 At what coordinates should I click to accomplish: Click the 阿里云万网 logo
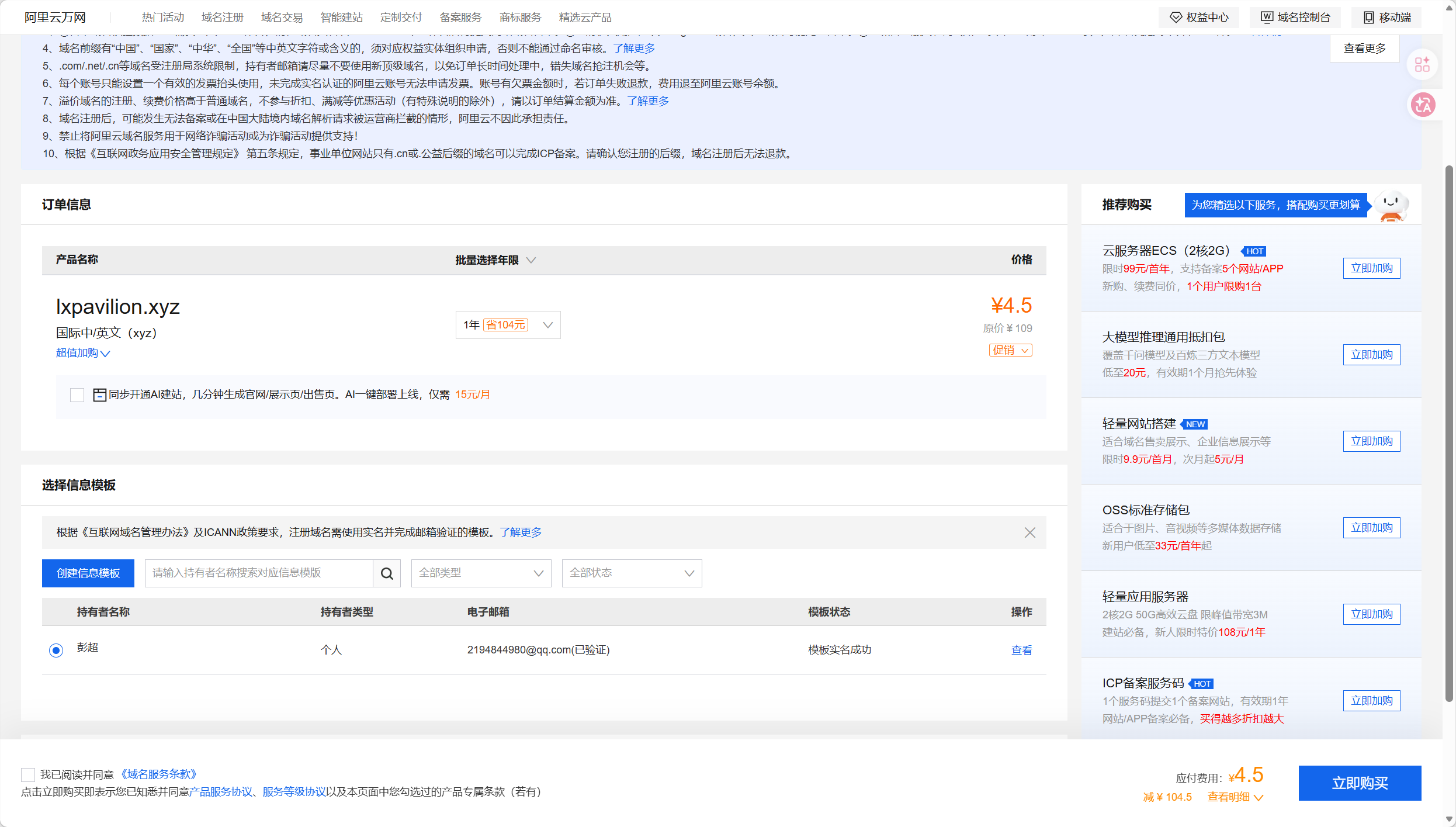point(55,18)
